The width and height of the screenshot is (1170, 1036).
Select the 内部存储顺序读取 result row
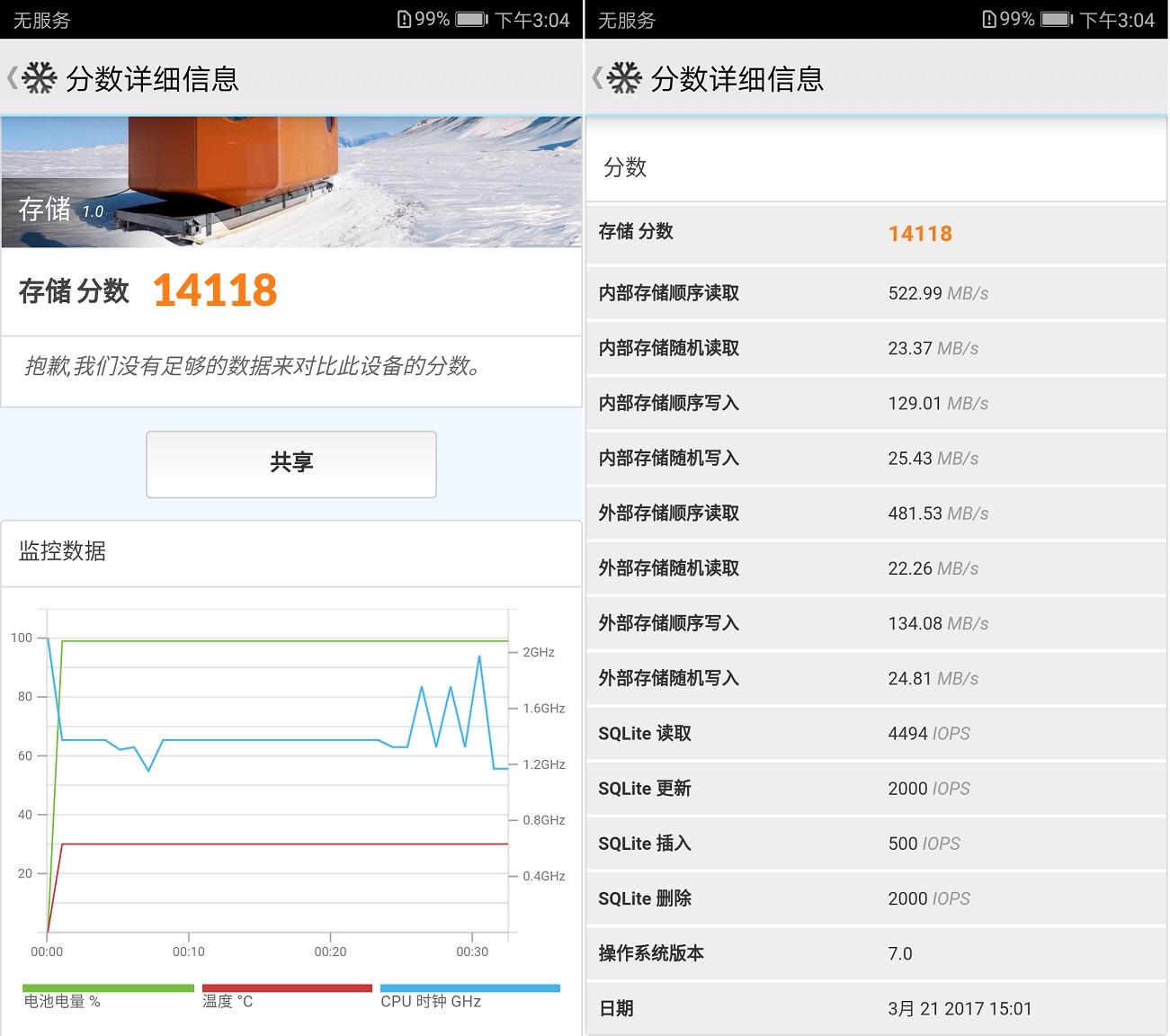click(x=877, y=293)
